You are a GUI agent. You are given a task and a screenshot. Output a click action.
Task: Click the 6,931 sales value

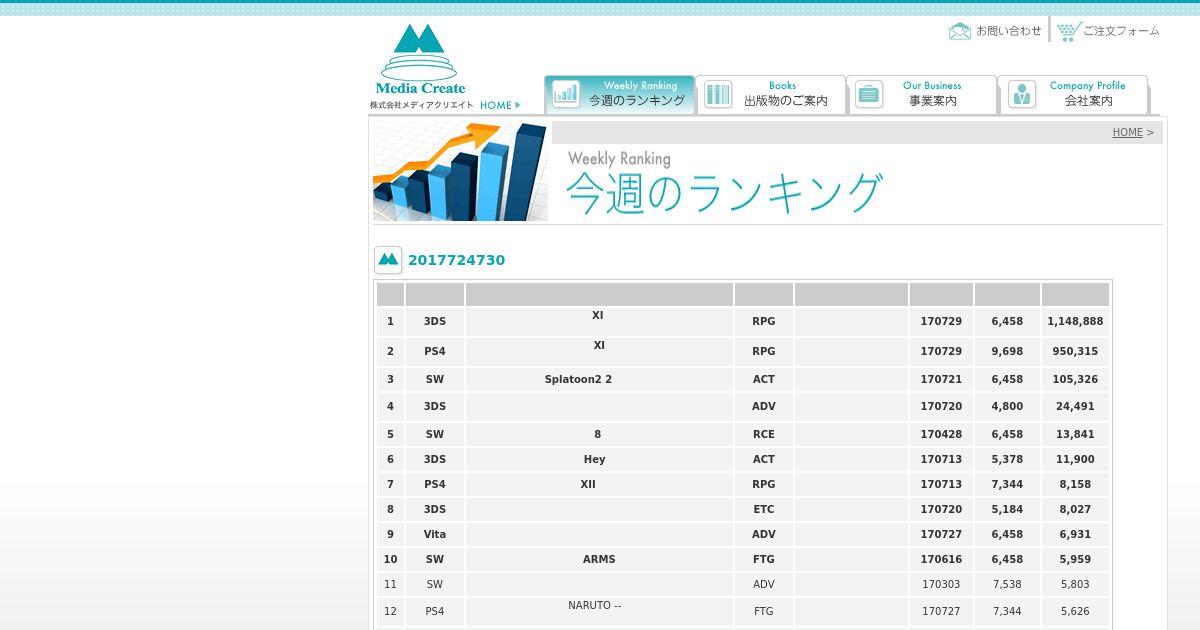pos(1075,534)
